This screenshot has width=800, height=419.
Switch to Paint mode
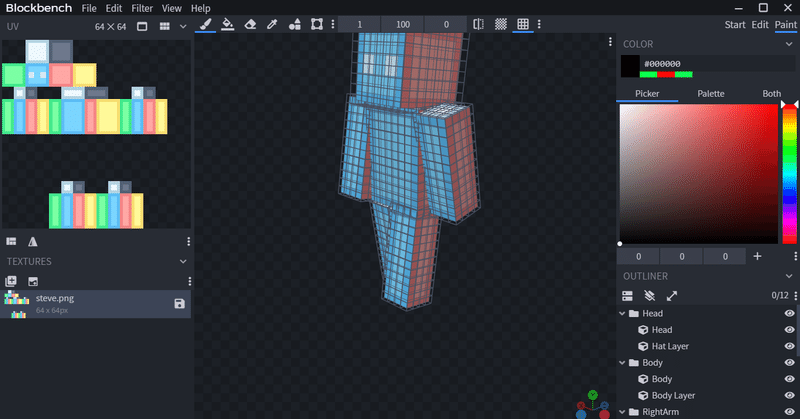click(x=785, y=24)
